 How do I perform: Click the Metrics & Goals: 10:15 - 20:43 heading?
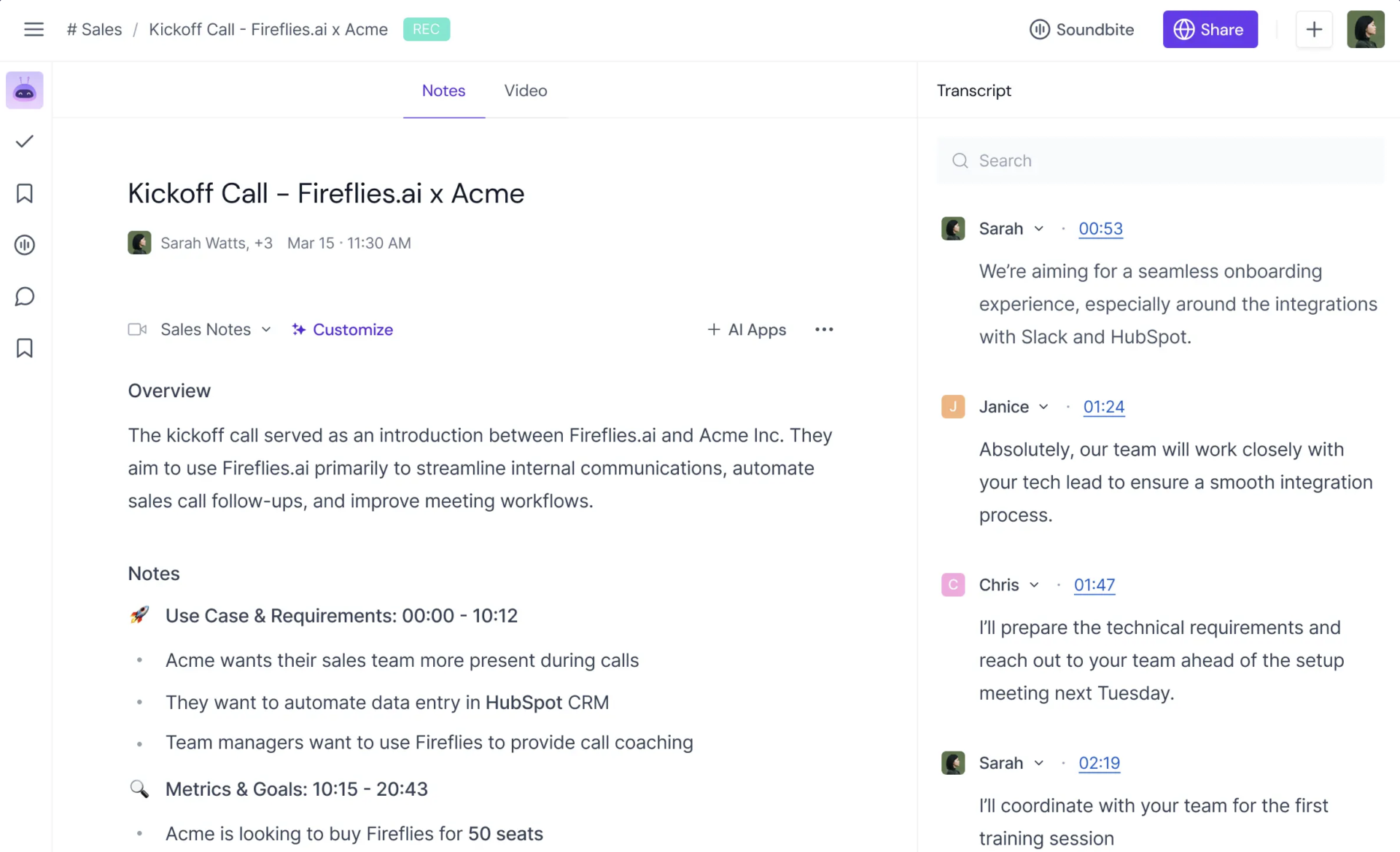pos(296,789)
